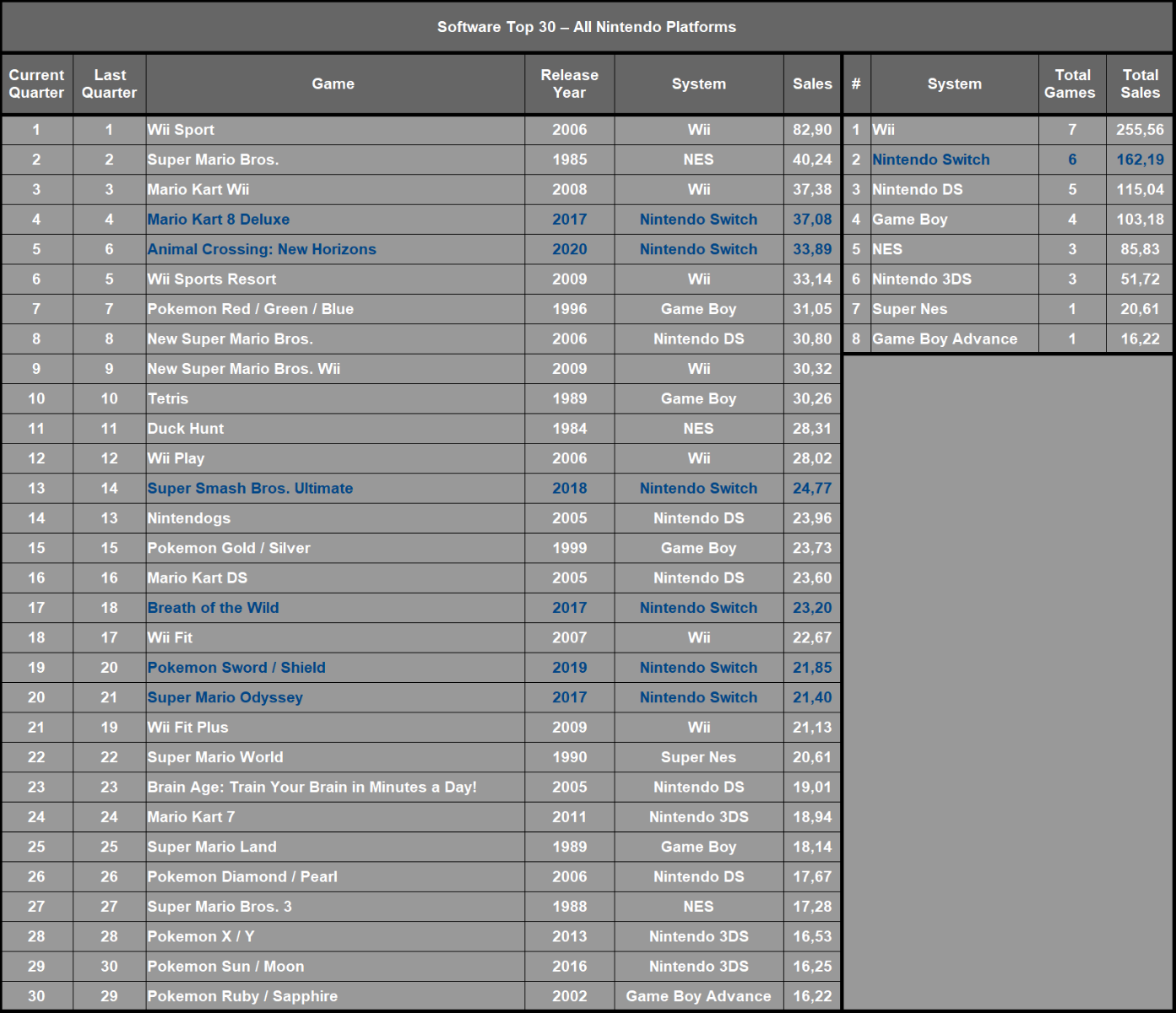Click the 'Total Sales' column header
The height and width of the screenshot is (1013, 1176).
pos(1140,84)
